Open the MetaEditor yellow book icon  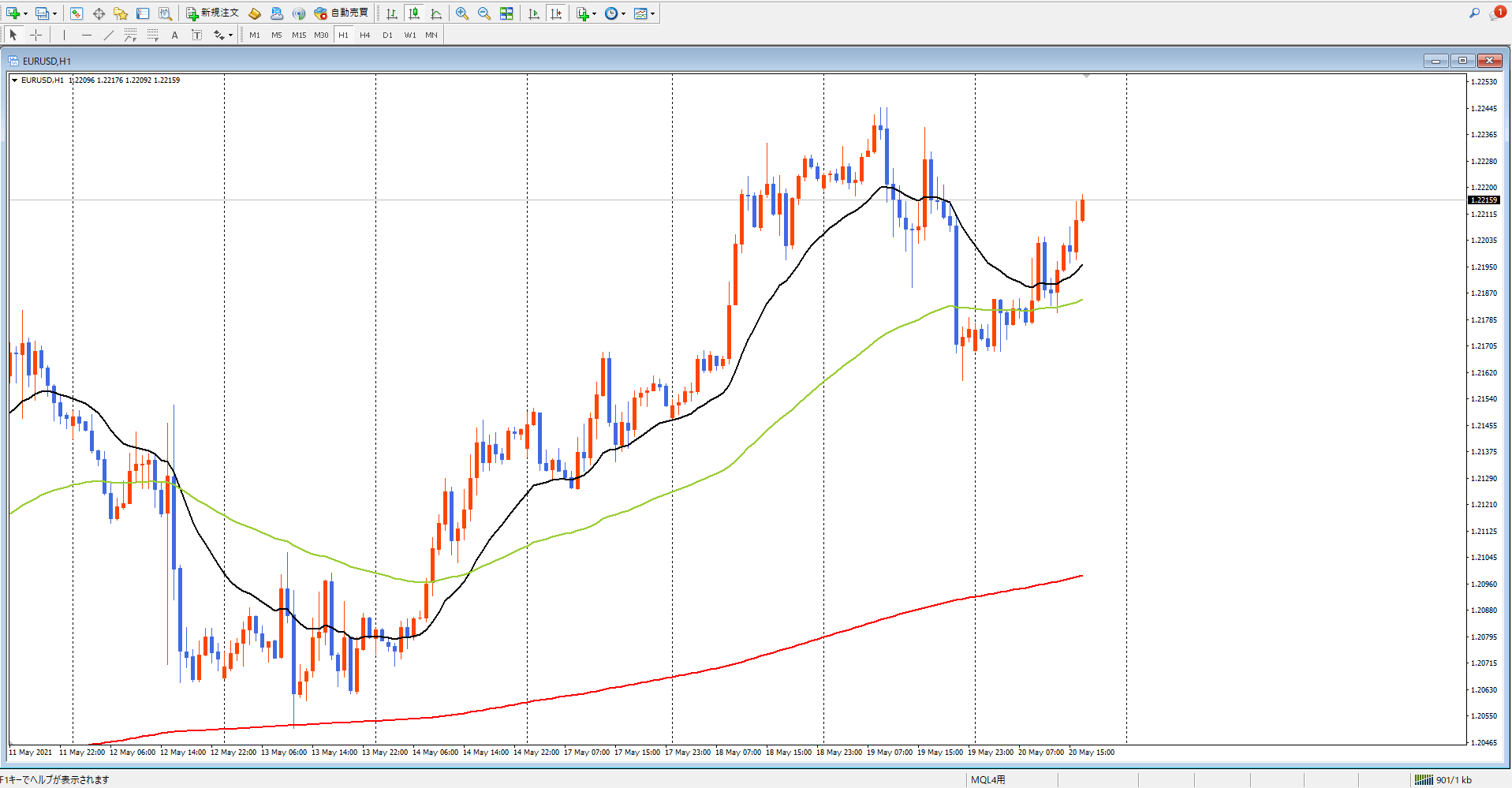click(x=255, y=13)
